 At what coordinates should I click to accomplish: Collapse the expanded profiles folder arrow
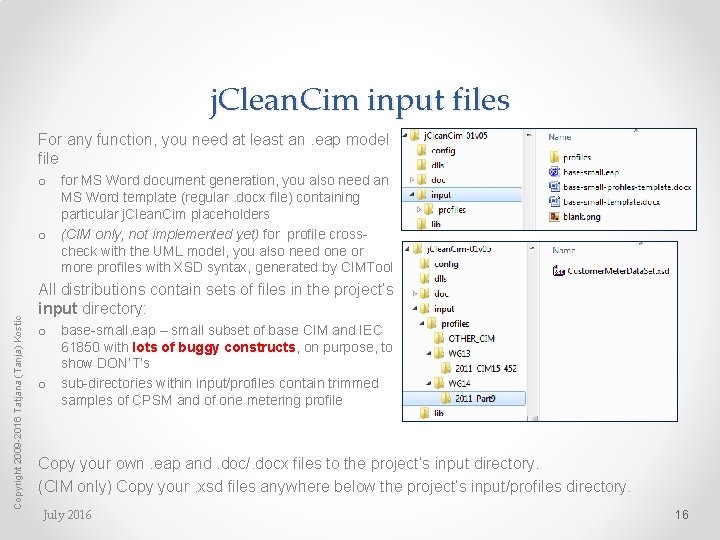click(x=422, y=323)
